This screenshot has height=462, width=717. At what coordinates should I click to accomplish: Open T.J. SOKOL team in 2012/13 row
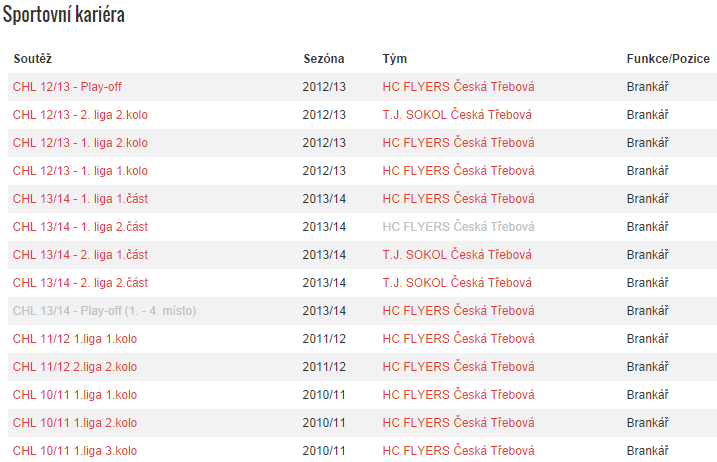click(457, 115)
